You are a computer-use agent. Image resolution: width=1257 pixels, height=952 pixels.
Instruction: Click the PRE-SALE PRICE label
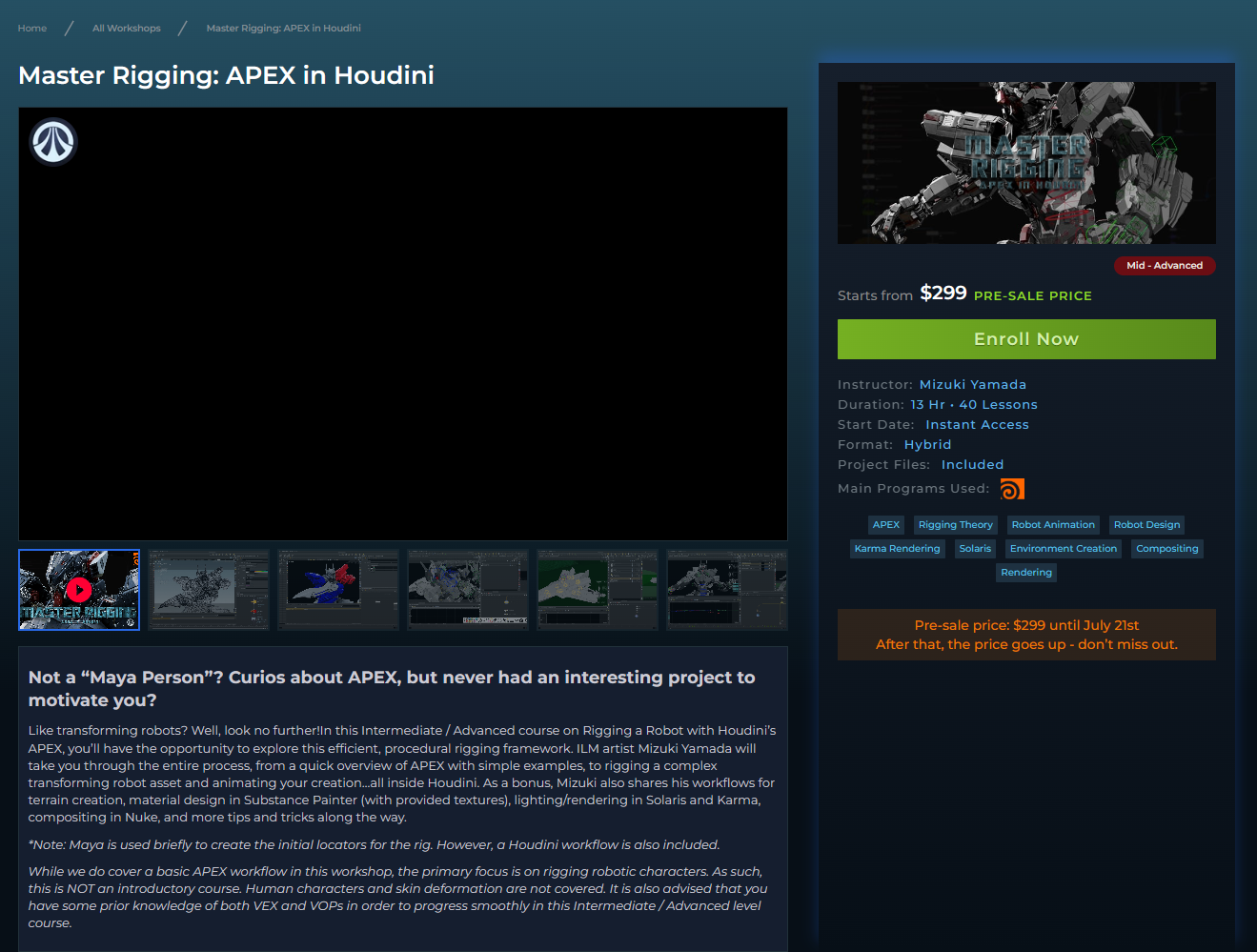(1033, 296)
